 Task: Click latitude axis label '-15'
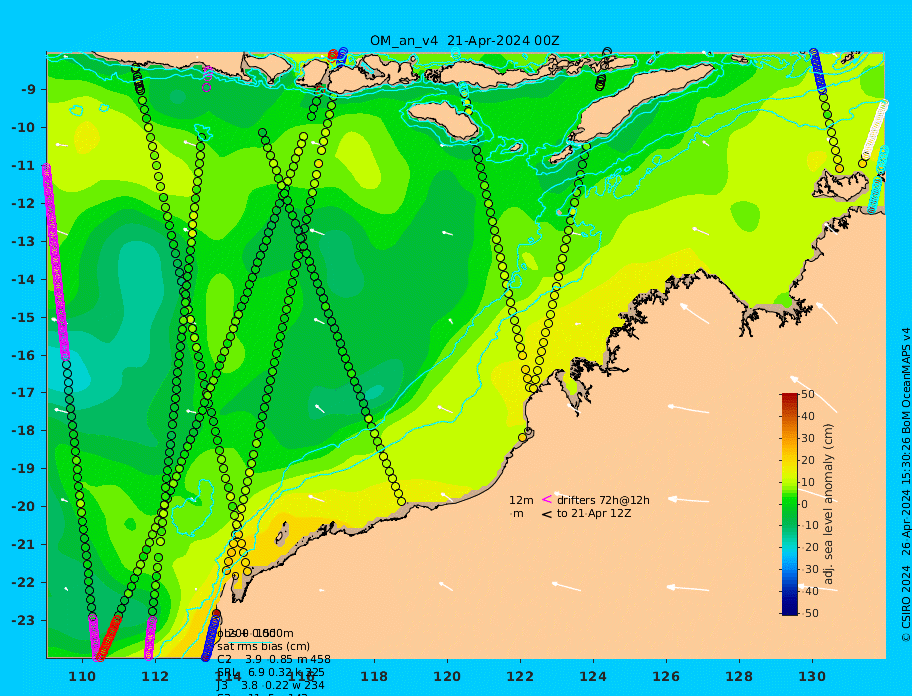pos(24,317)
